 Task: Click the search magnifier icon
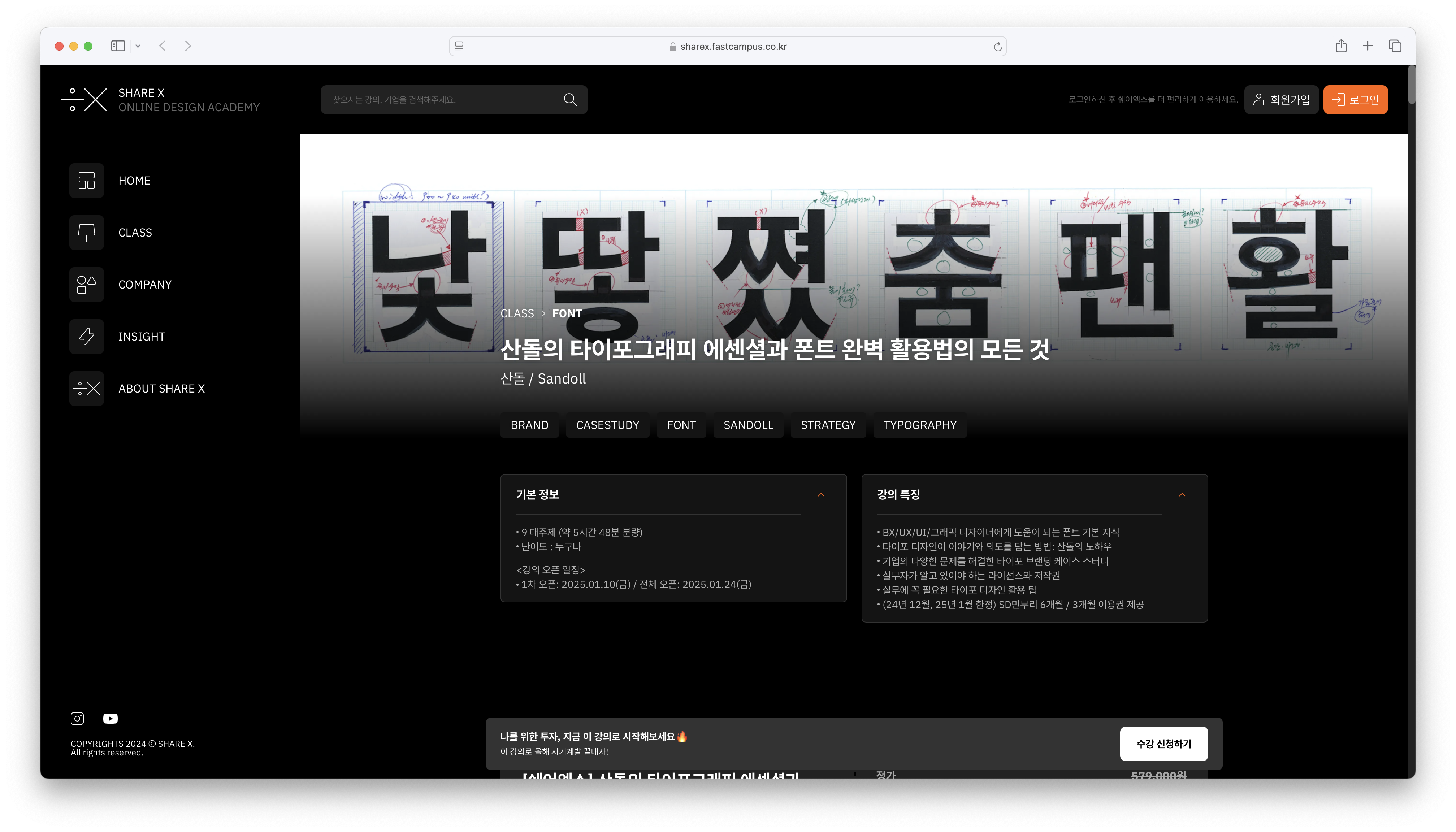coord(570,99)
